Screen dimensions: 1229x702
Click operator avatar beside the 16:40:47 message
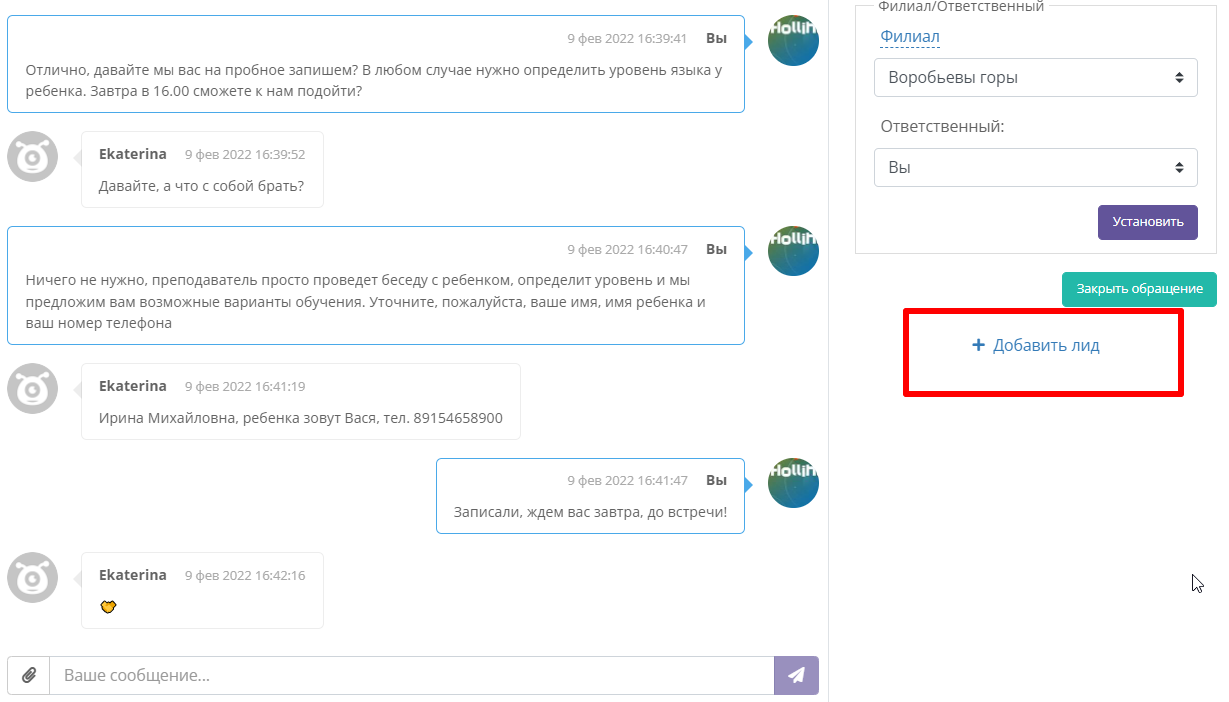pyautogui.click(x=793, y=251)
